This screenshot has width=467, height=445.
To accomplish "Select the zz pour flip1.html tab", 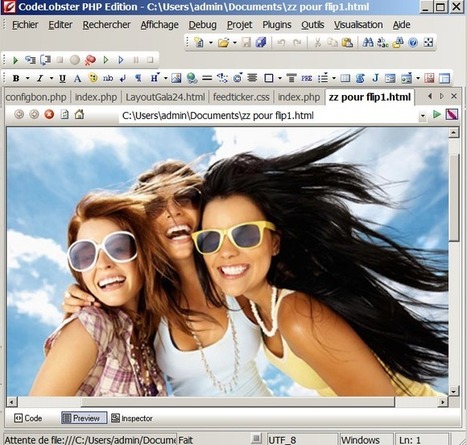I will coord(369,97).
